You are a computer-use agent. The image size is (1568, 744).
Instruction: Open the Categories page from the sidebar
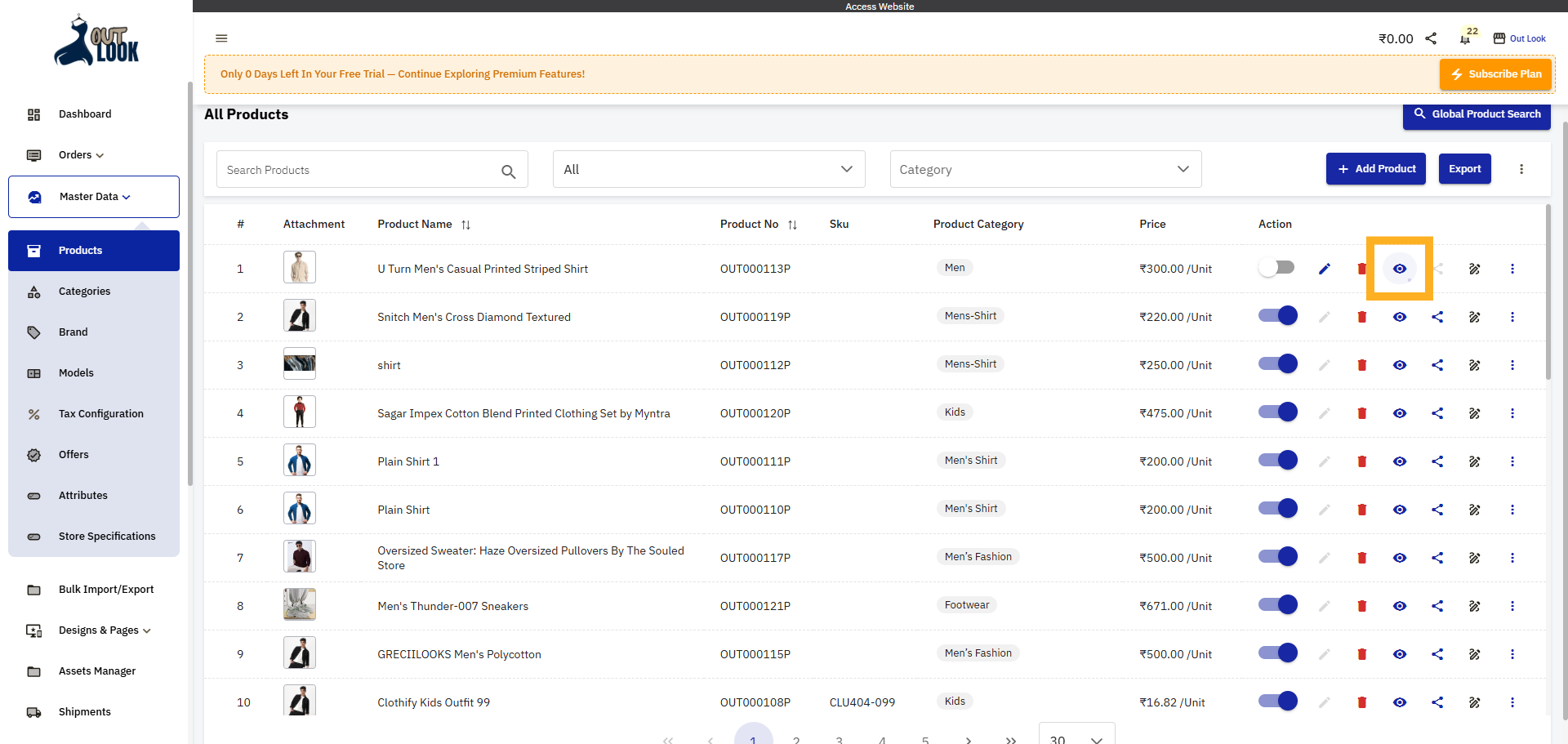[x=84, y=291]
